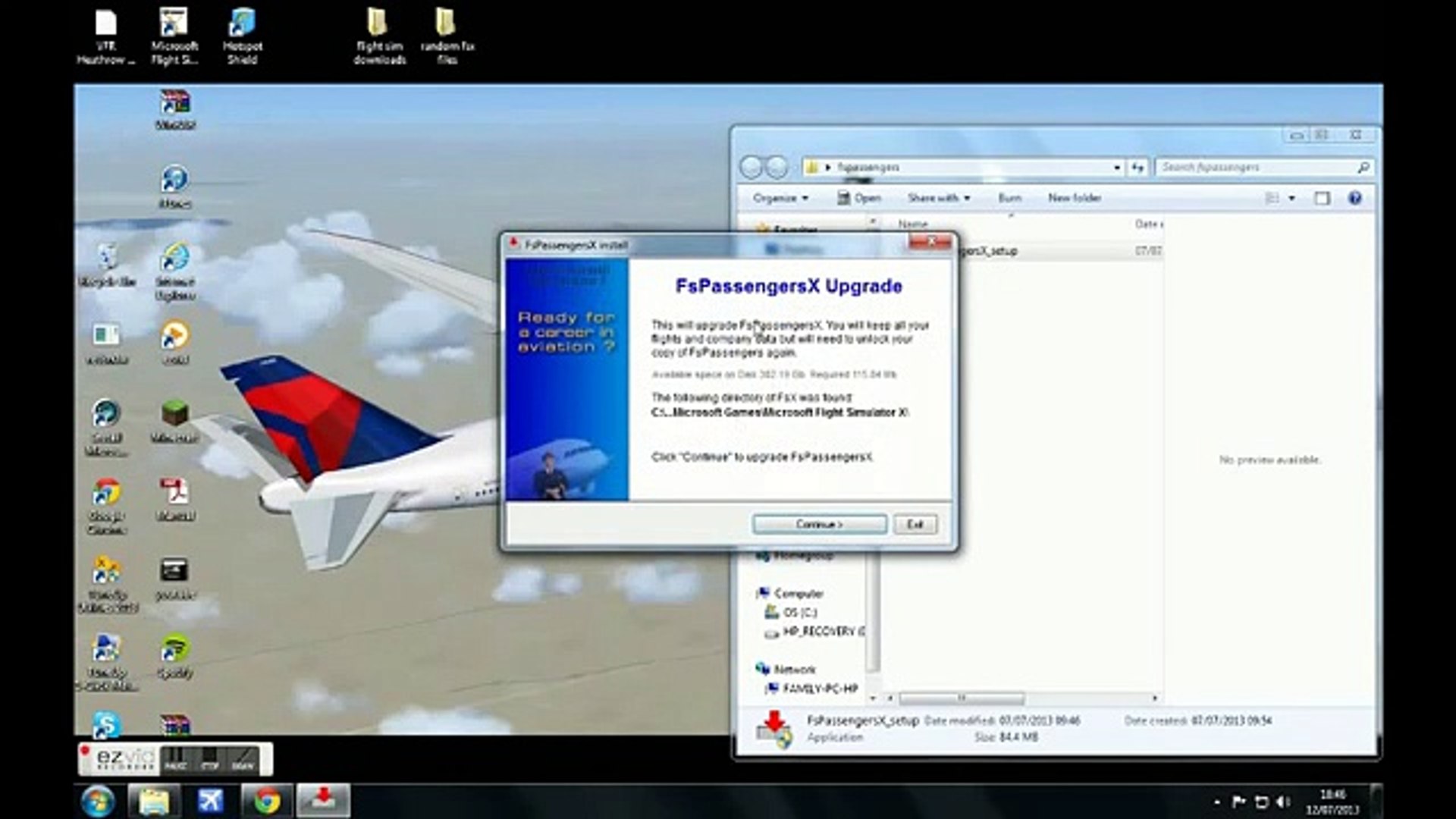Click Exit in the FsPassengersX installer

coord(915,524)
